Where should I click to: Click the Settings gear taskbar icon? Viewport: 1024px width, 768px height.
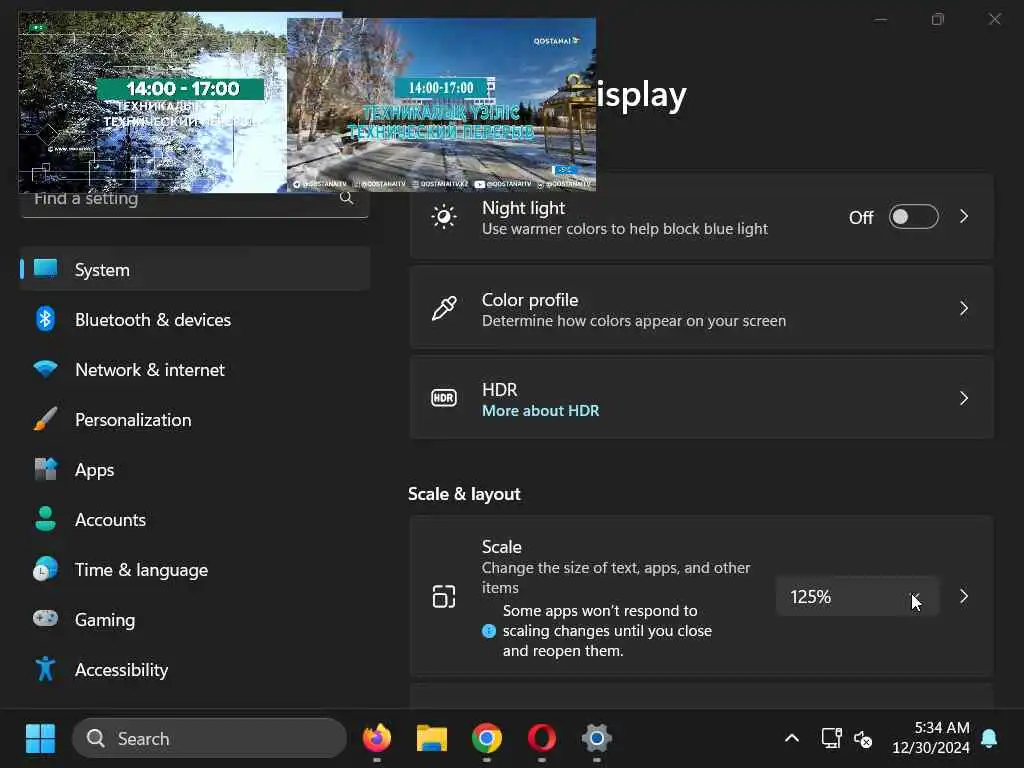[597, 738]
